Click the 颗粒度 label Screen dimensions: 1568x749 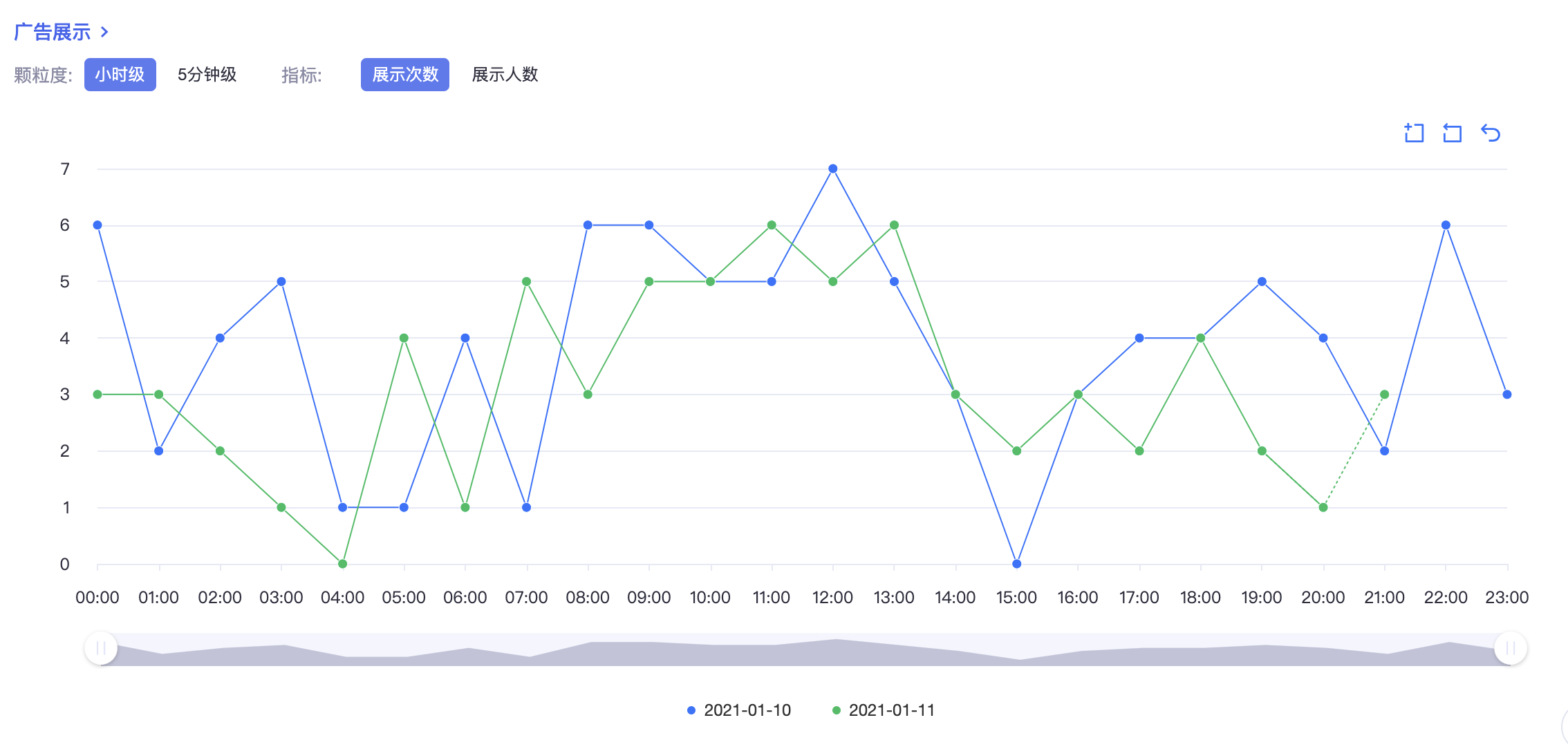(x=43, y=75)
